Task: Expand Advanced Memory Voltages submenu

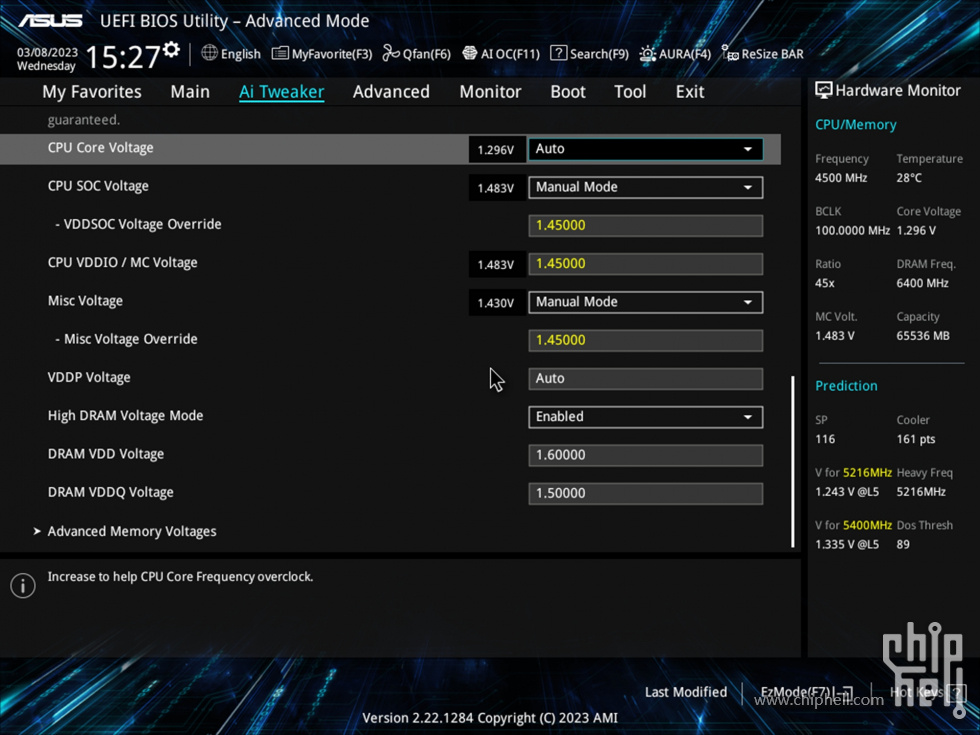Action: (x=132, y=531)
